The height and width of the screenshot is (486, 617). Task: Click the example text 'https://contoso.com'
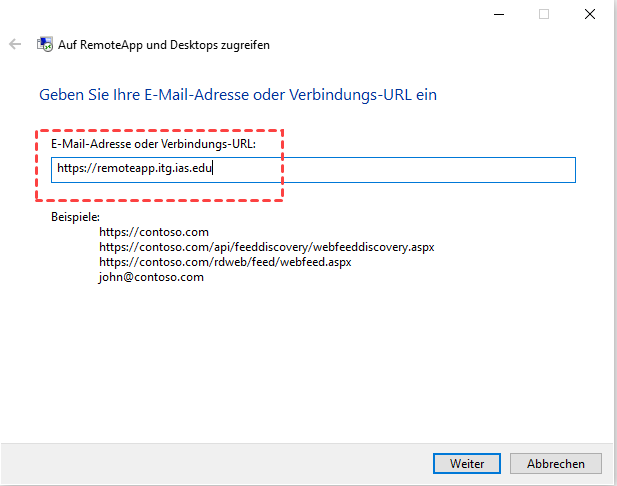[154, 232]
